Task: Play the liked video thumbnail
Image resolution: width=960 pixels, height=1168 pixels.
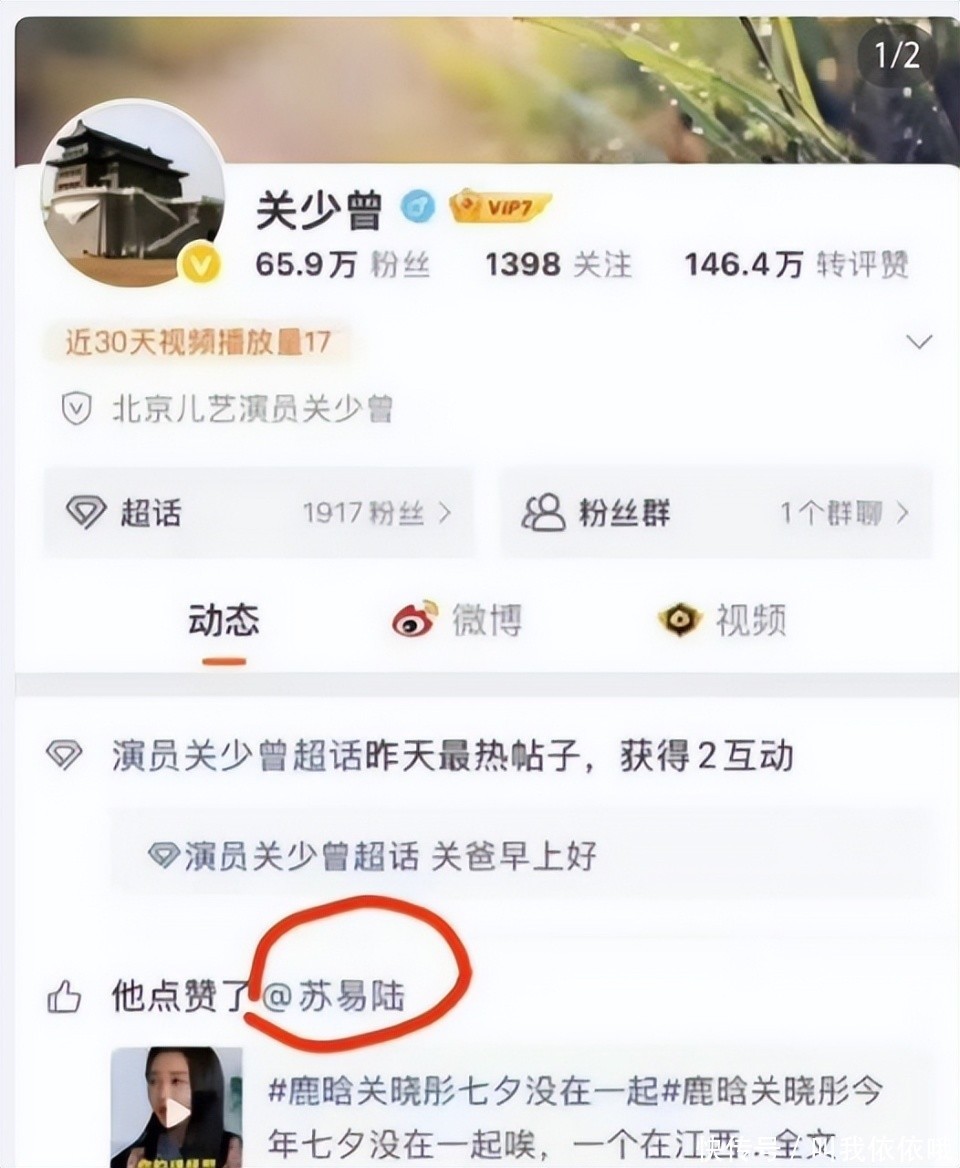Action: (x=177, y=1108)
